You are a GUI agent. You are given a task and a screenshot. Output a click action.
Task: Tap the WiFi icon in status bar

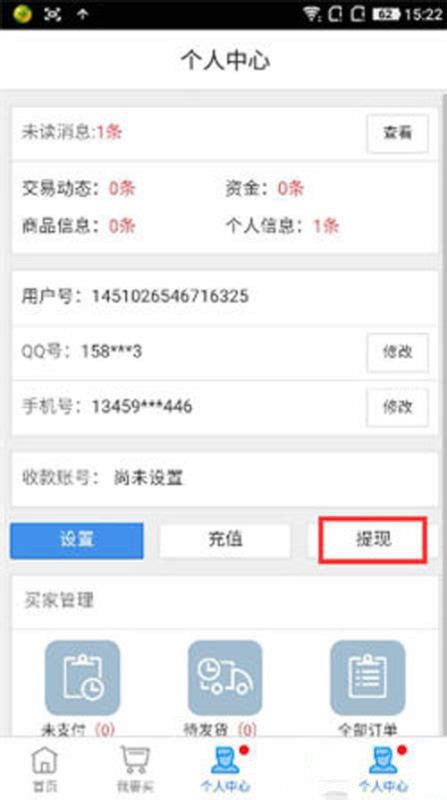(x=312, y=14)
